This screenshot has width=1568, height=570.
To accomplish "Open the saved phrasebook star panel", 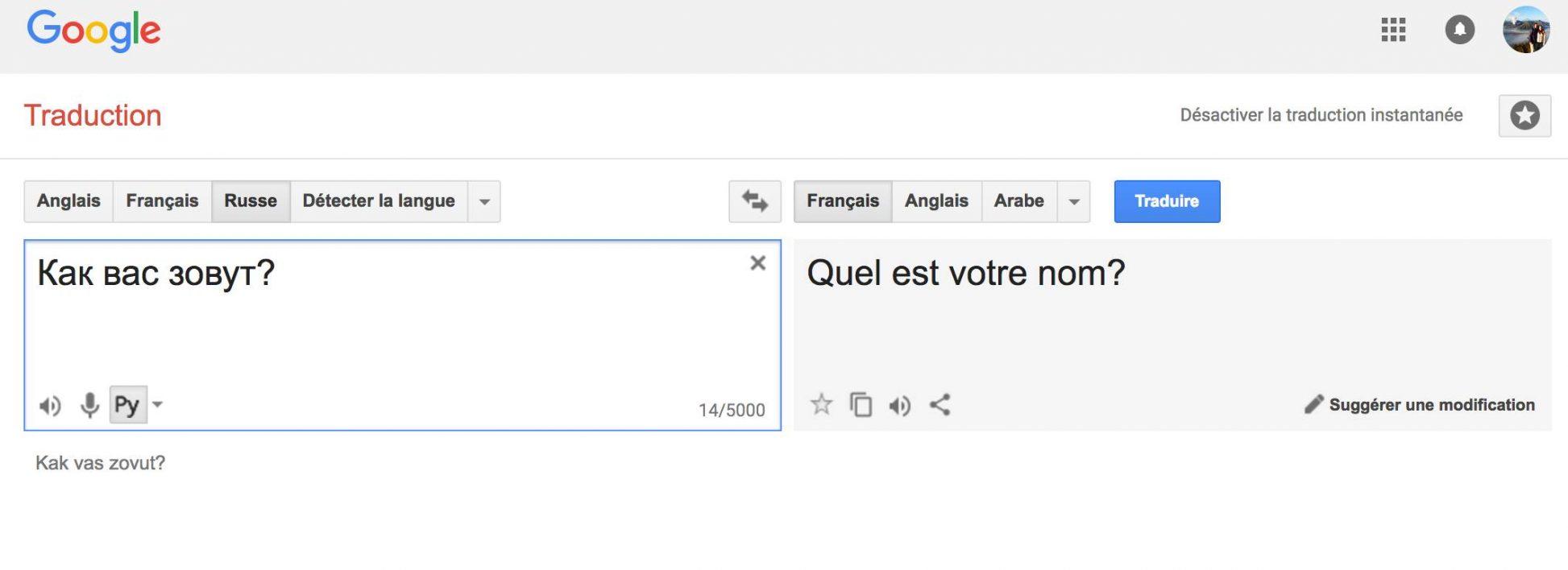I will click(1524, 114).
